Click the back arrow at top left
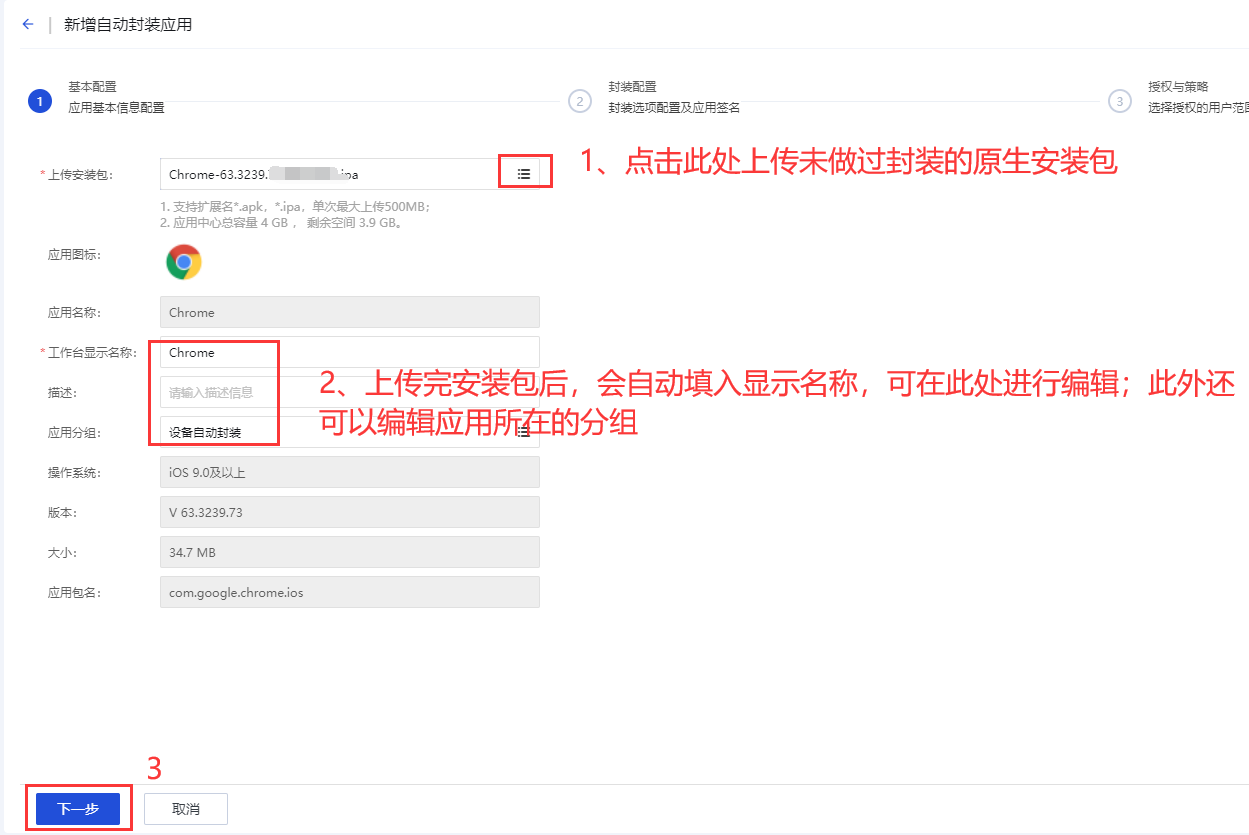 tap(27, 25)
